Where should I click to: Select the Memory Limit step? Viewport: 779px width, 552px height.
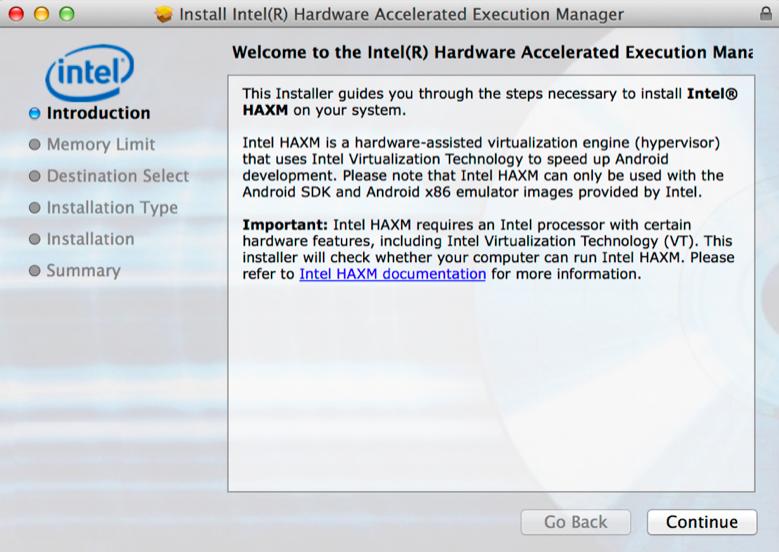click(x=101, y=145)
